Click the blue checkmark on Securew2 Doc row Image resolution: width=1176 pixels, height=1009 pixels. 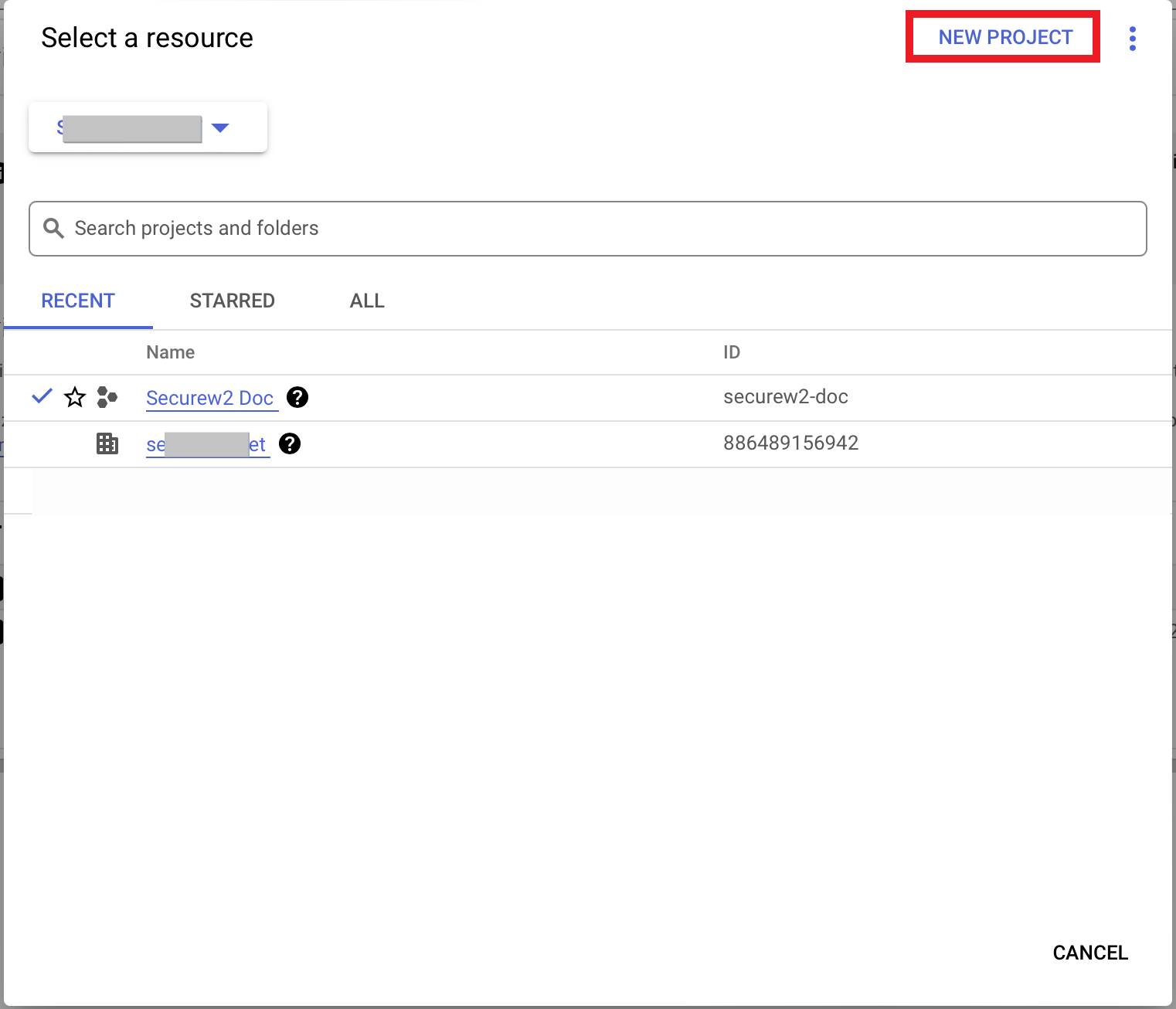point(42,396)
